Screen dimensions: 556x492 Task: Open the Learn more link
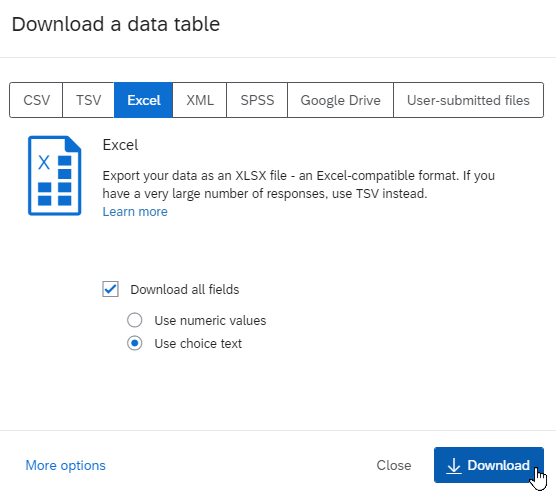135,212
